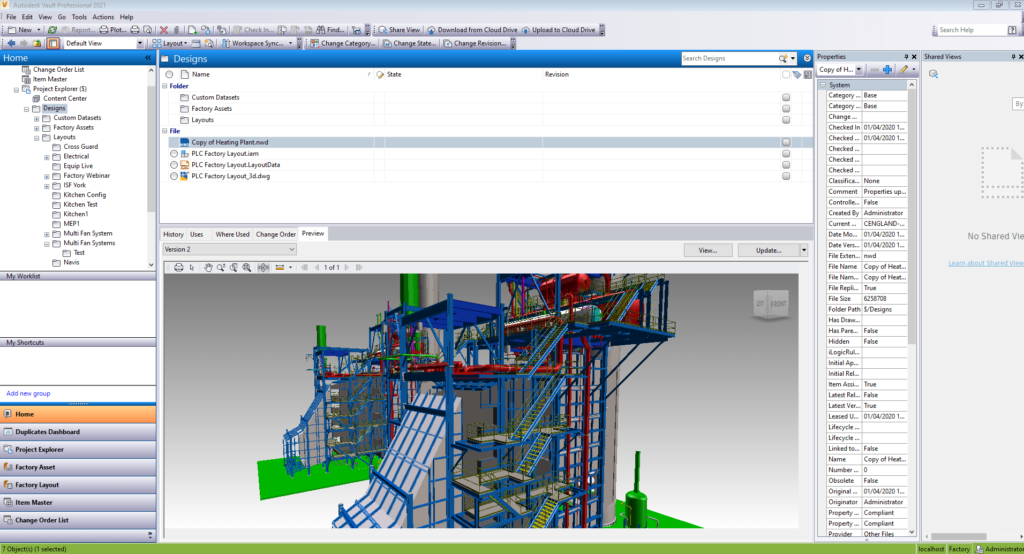
Task: Open the Update button dropdown arrow
Action: pyautogui.click(x=804, y=250)
